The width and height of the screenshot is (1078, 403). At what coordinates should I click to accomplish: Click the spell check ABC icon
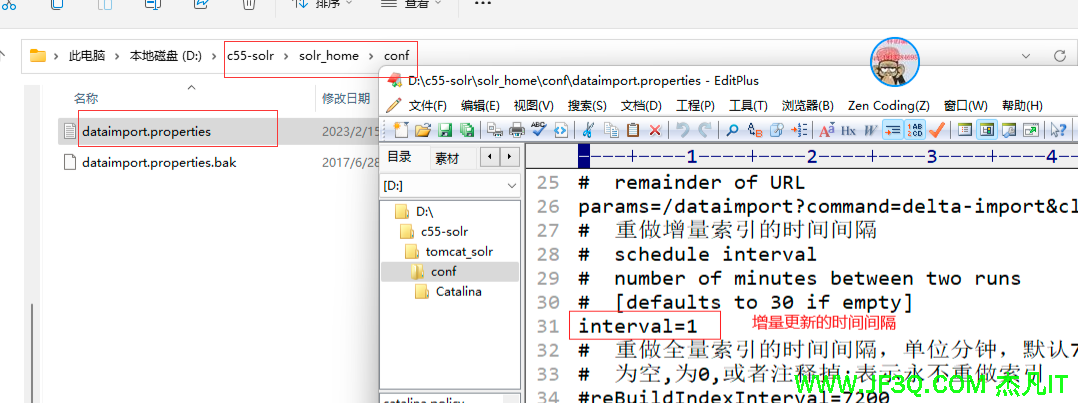coord(538,129)
